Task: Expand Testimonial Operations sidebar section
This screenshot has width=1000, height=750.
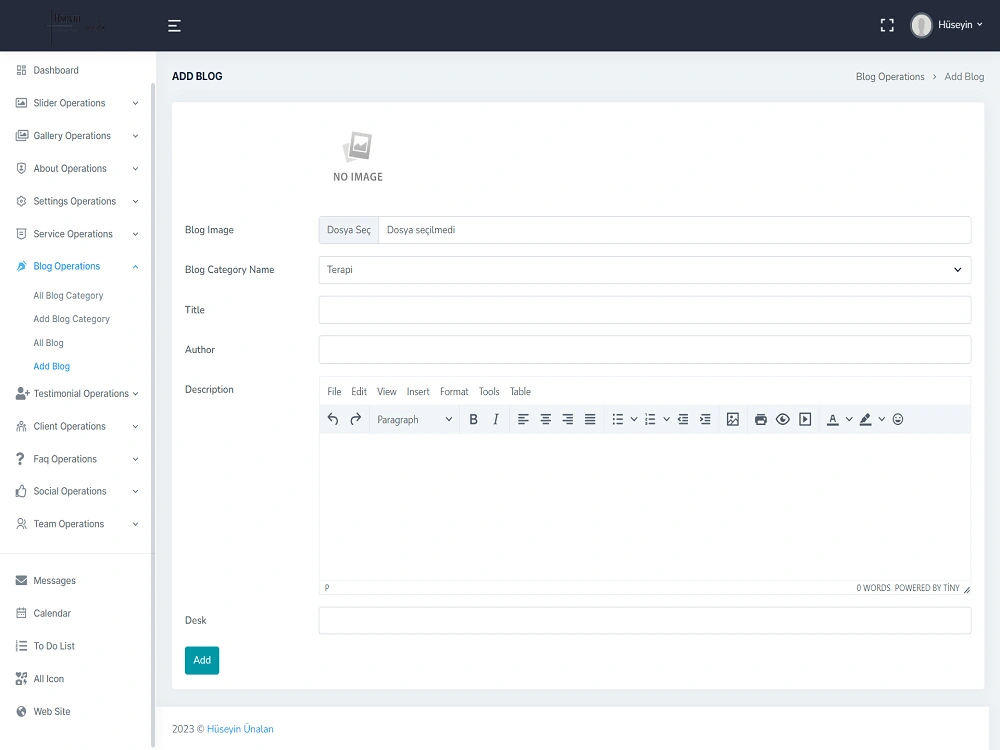Action: point(77,393)
